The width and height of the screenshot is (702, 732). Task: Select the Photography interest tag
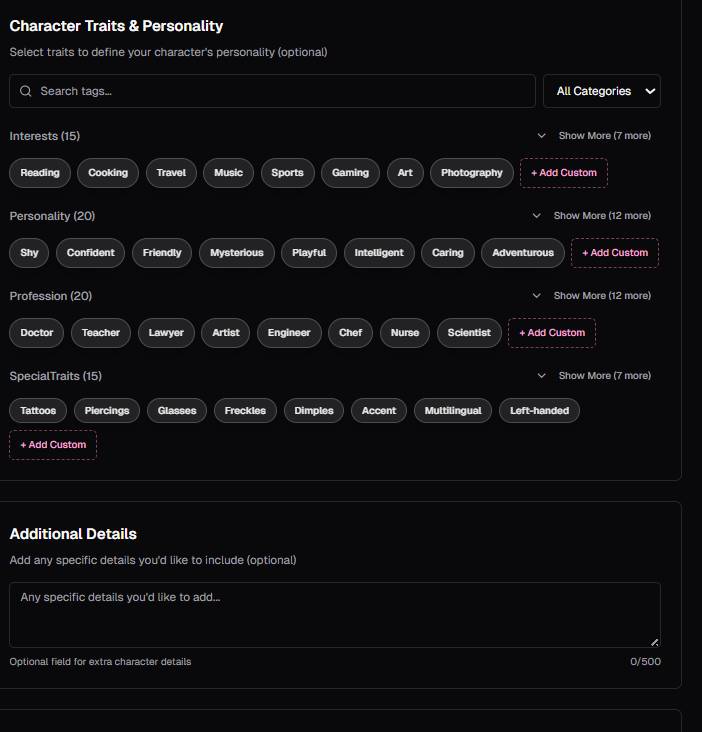pos(472,173)
